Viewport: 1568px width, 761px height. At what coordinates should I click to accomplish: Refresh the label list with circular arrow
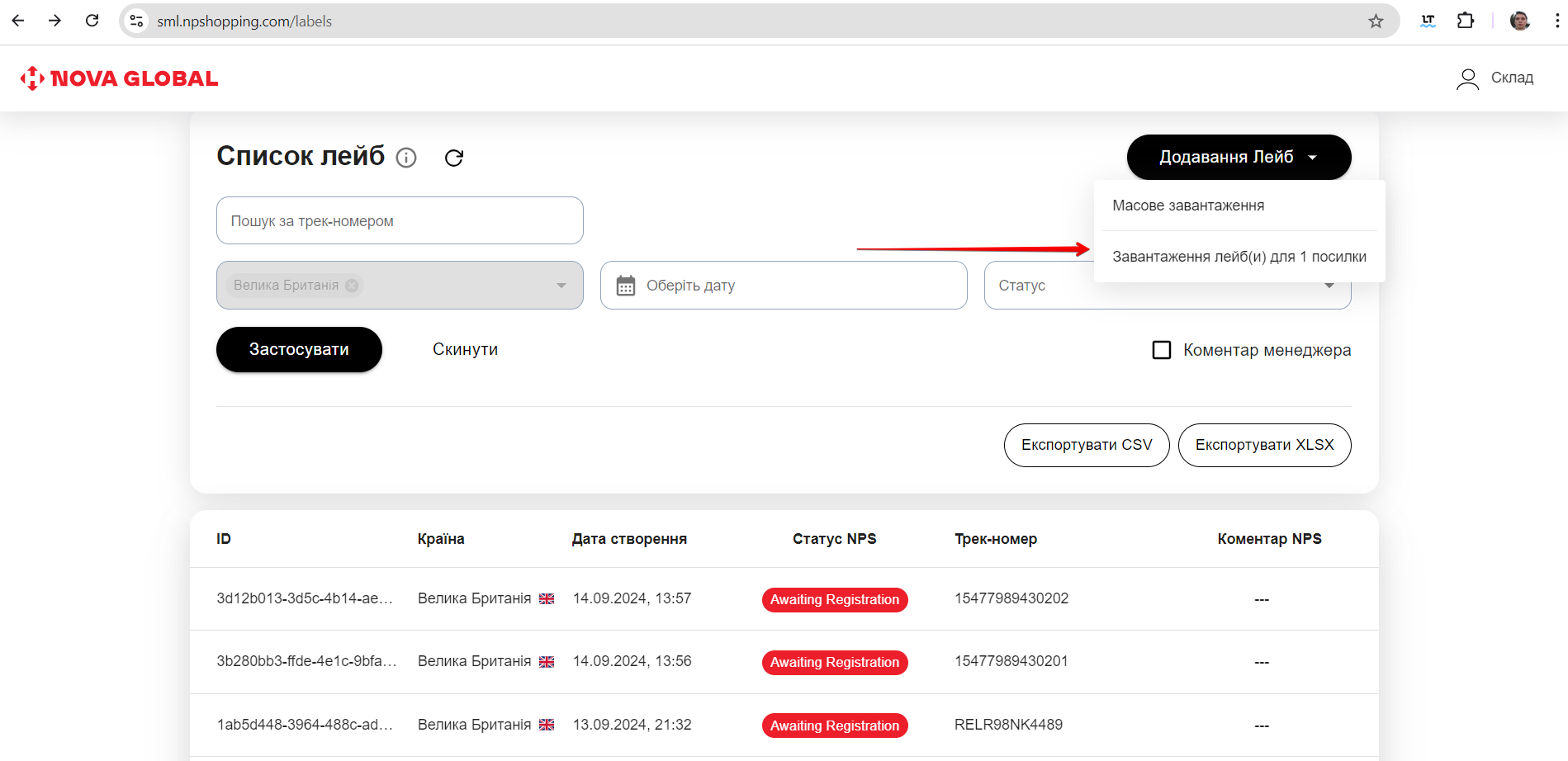pos(454,158)
